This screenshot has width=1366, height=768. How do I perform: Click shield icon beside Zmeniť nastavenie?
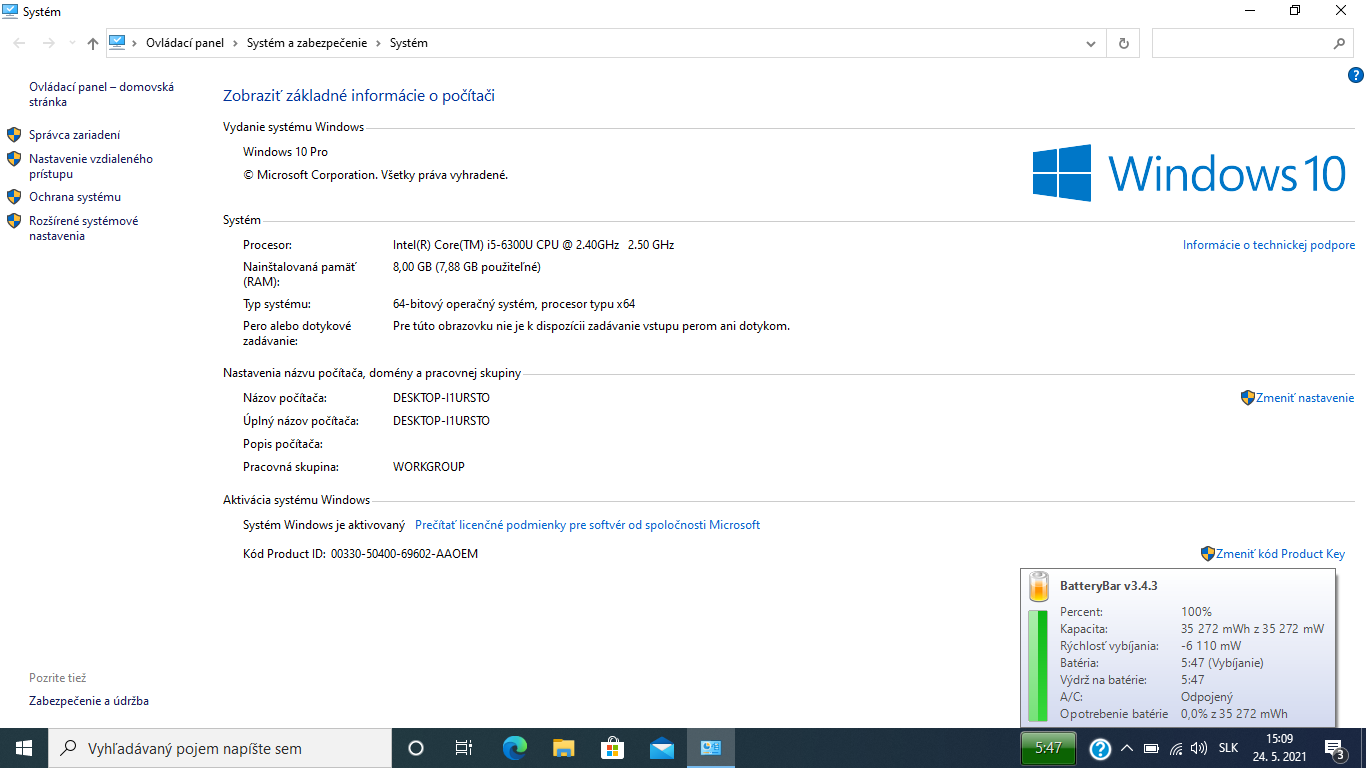pyautogui.click(x=1247, y=398)
